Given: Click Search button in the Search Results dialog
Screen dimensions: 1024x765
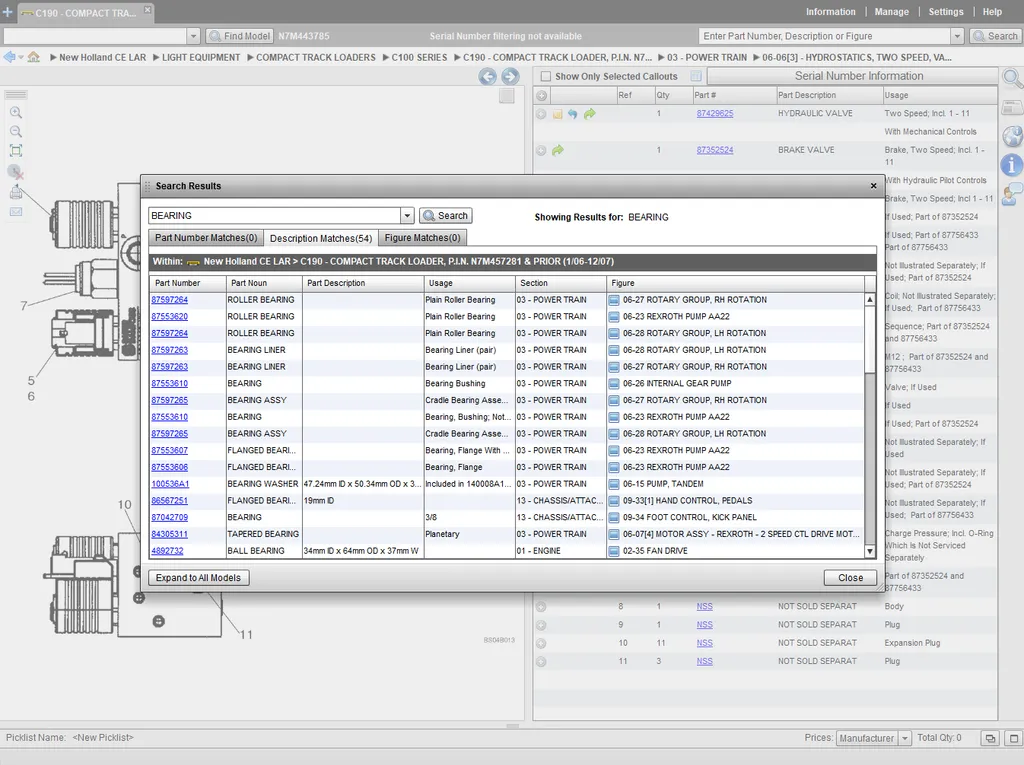Looking at the screenshot, I should 445,216.
